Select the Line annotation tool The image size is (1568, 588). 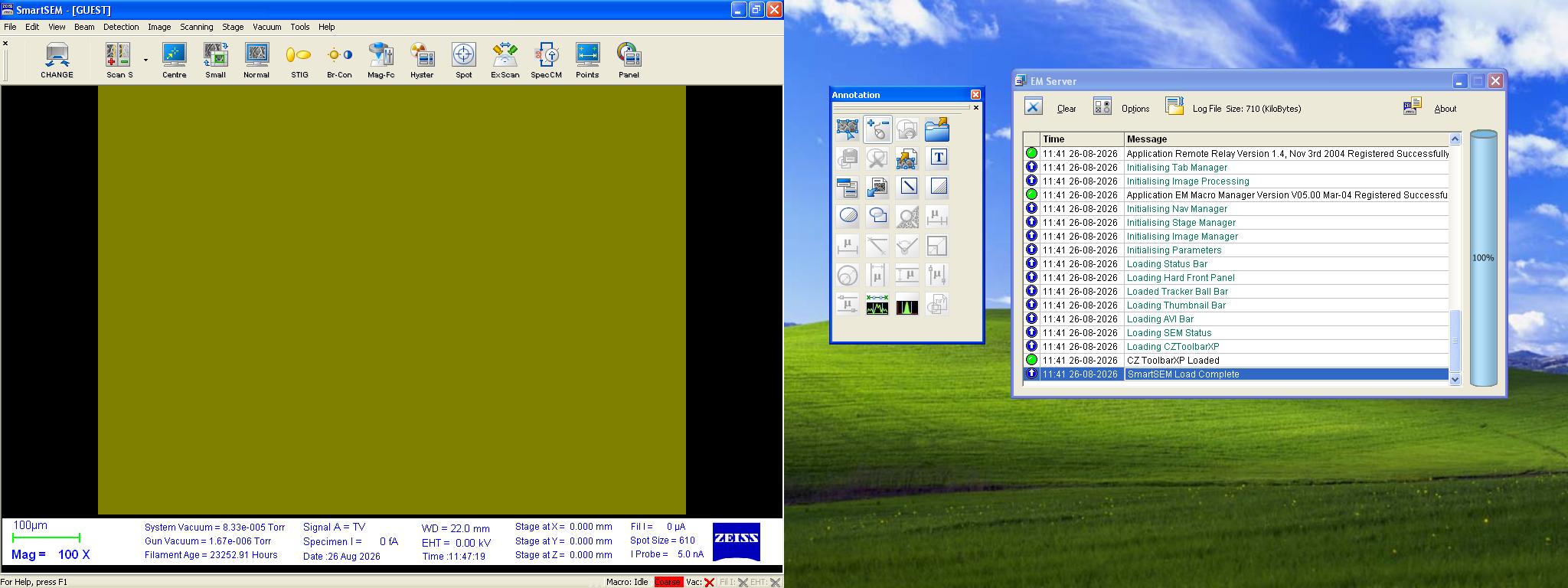point(908,186)
